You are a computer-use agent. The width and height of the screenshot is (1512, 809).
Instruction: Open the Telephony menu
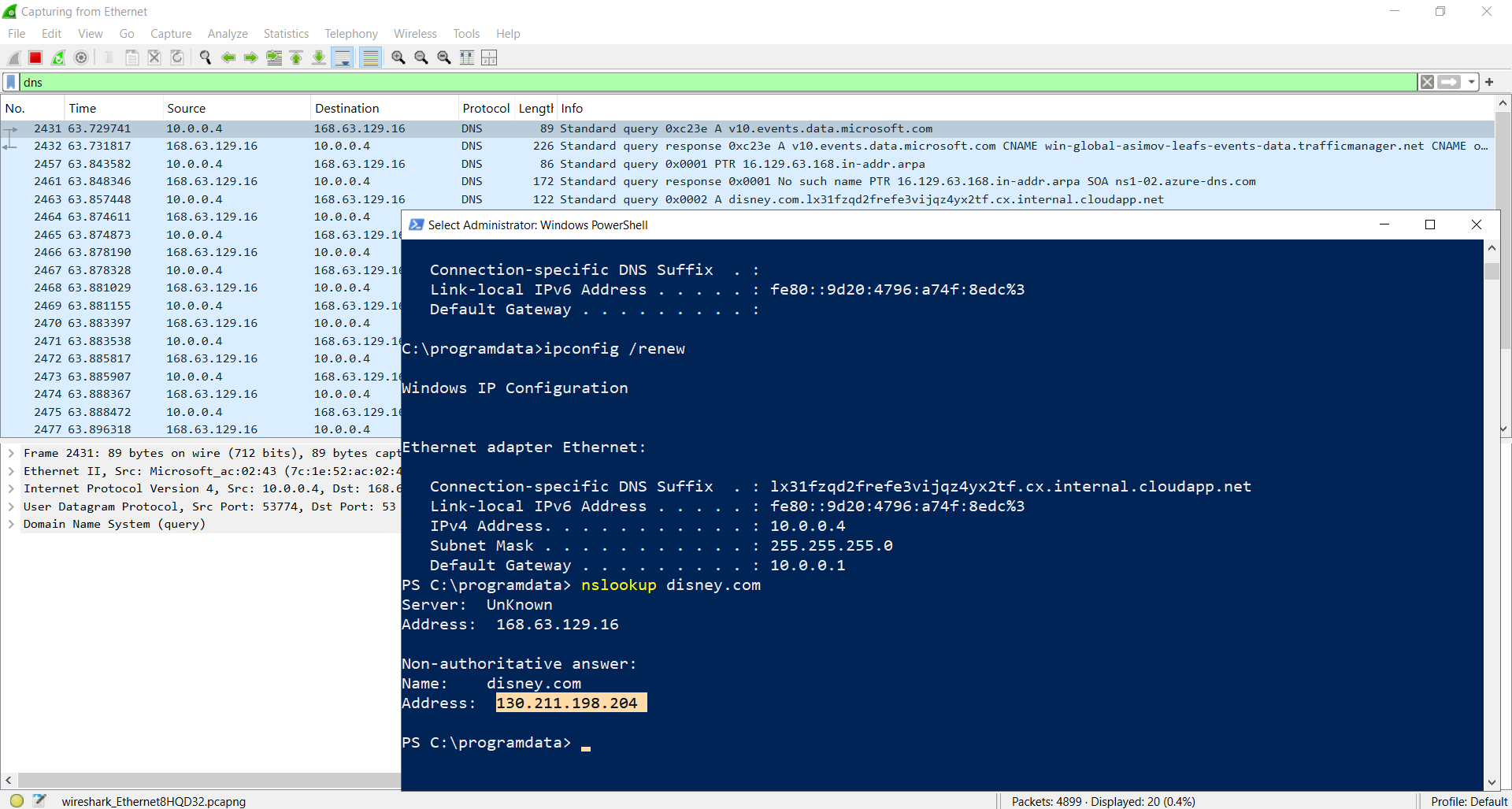click(351, 34)
